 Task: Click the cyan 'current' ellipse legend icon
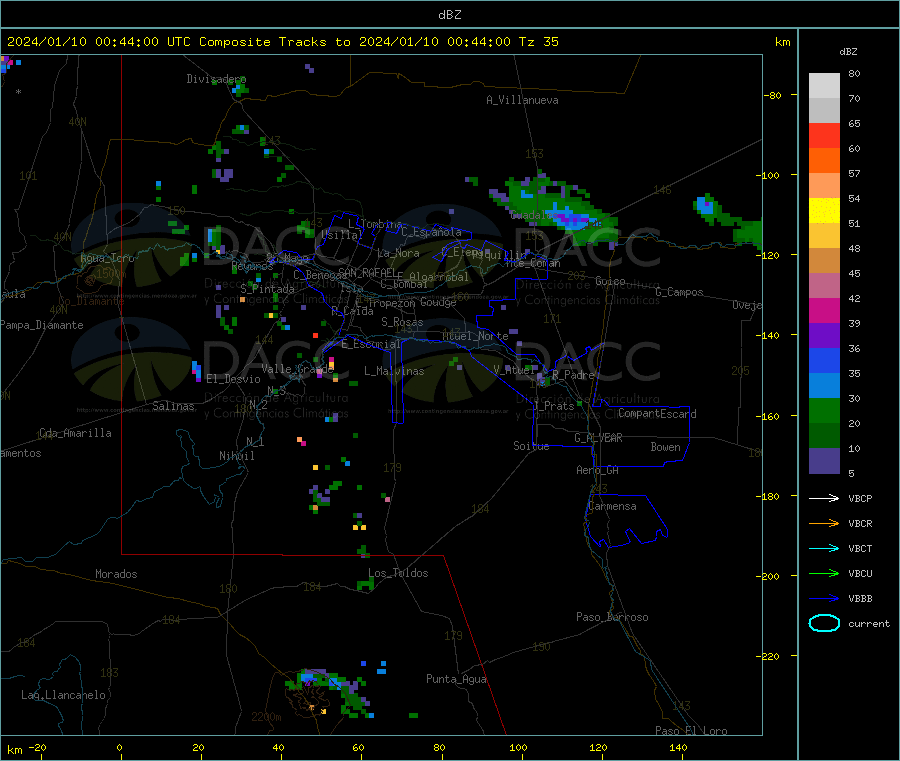824,623
